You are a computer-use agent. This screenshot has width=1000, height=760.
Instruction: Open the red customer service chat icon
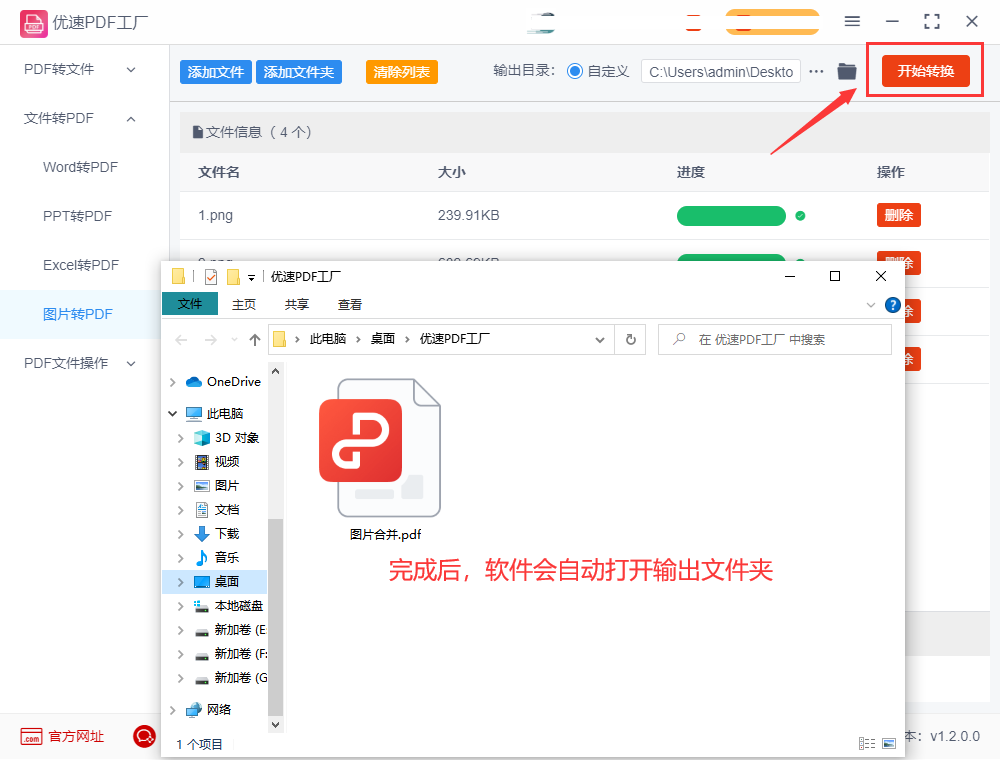(x=144, y=736)
